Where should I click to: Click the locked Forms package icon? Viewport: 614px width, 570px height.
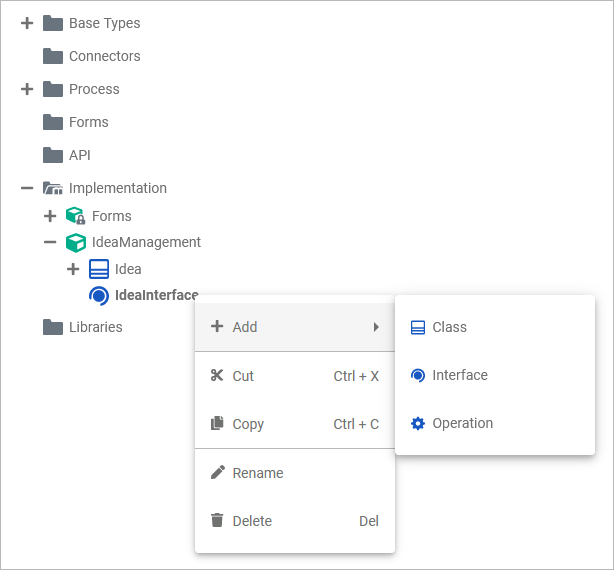point(75,216)
